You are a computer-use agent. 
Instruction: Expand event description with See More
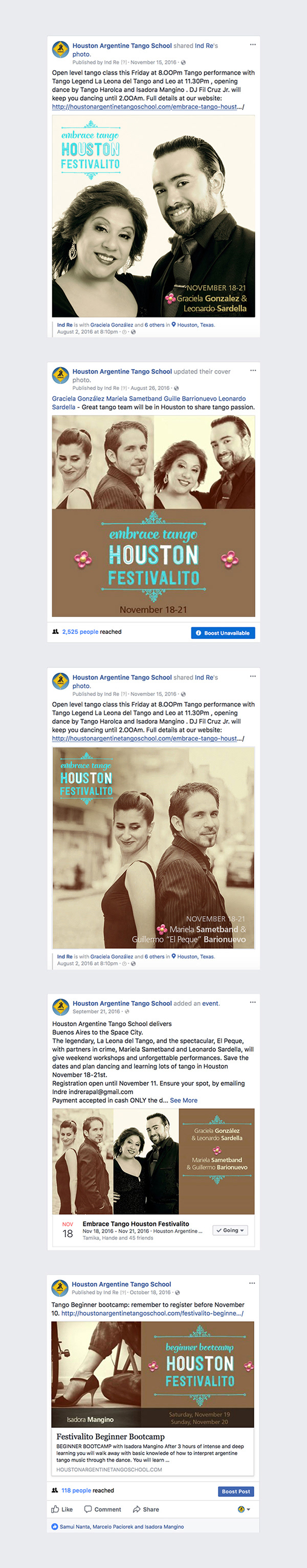click(183, 1101)
